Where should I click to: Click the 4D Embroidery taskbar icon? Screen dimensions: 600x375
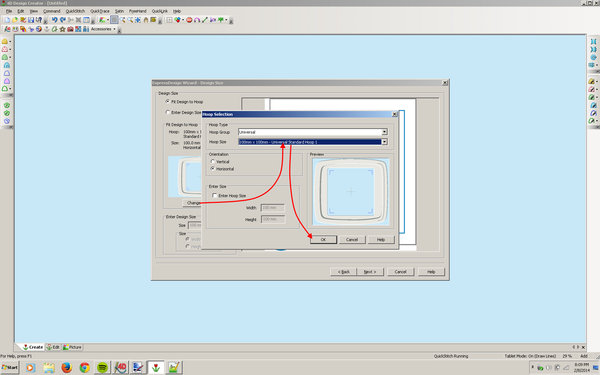point(120,367)
